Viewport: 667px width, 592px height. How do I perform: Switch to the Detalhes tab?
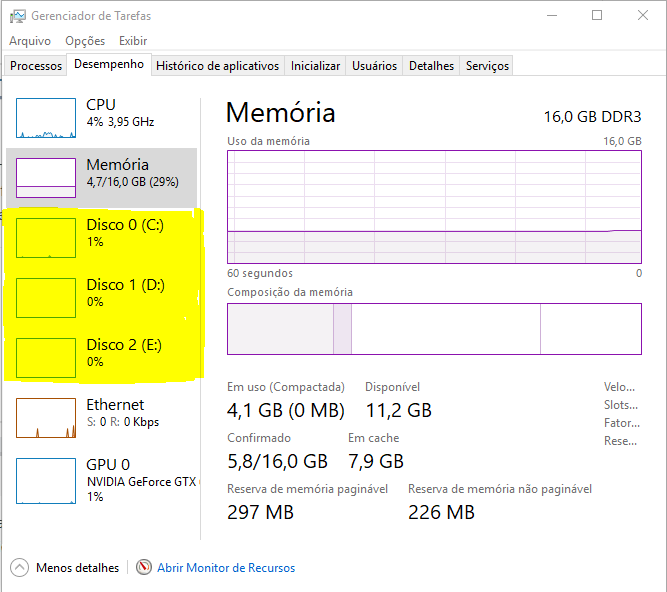[x=431, y=66]
